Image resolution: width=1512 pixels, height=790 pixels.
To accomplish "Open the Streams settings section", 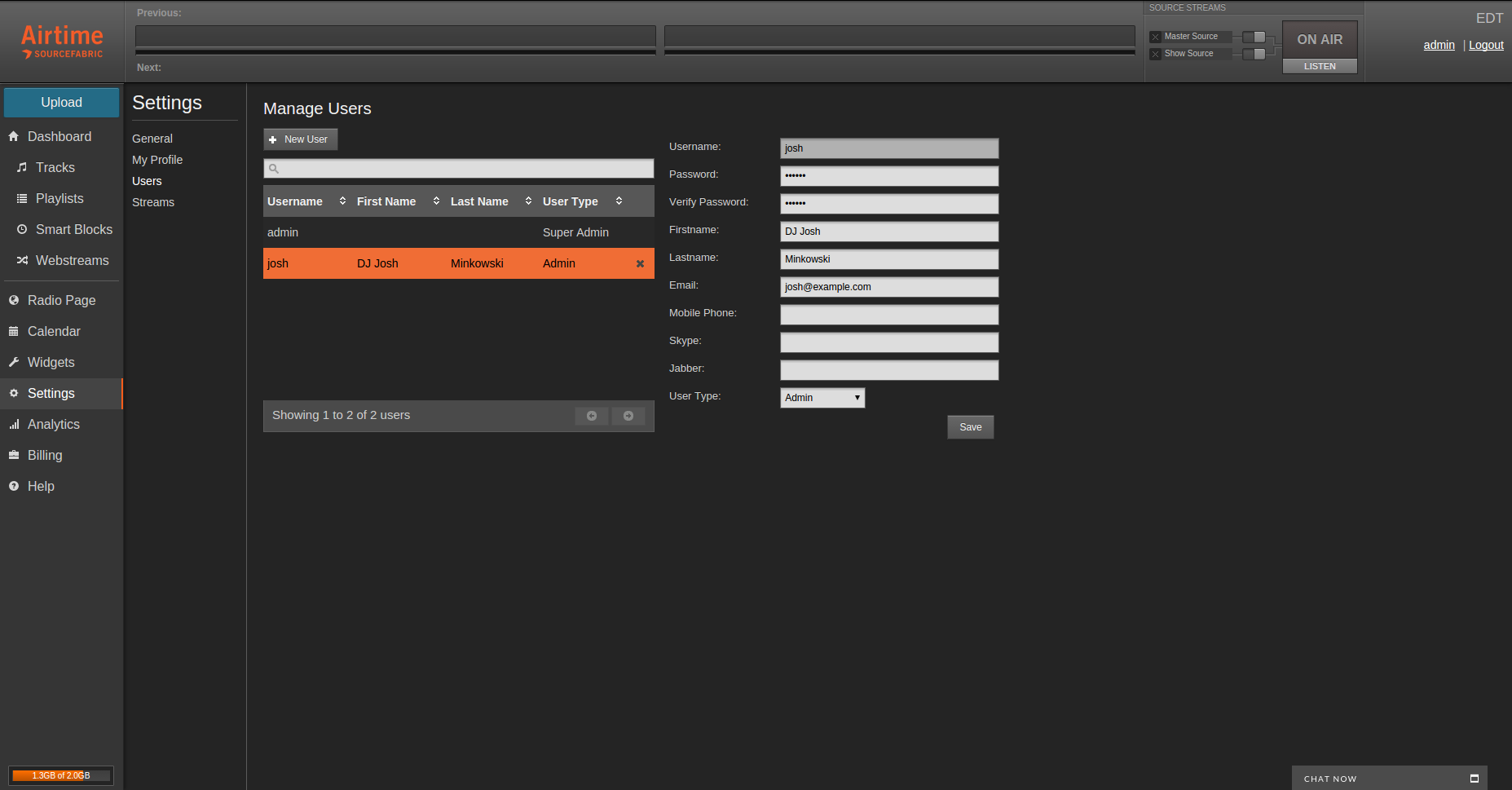I will click(x=153, y=203).
